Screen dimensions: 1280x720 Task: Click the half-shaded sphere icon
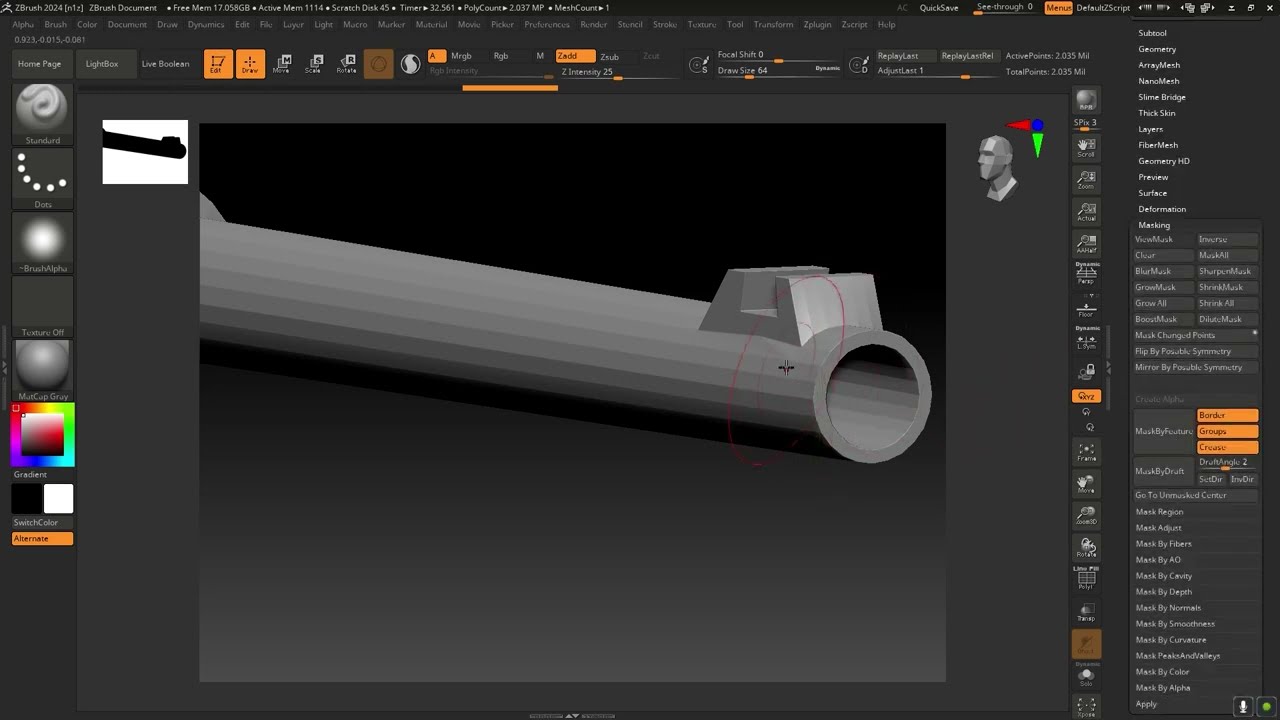411,64
